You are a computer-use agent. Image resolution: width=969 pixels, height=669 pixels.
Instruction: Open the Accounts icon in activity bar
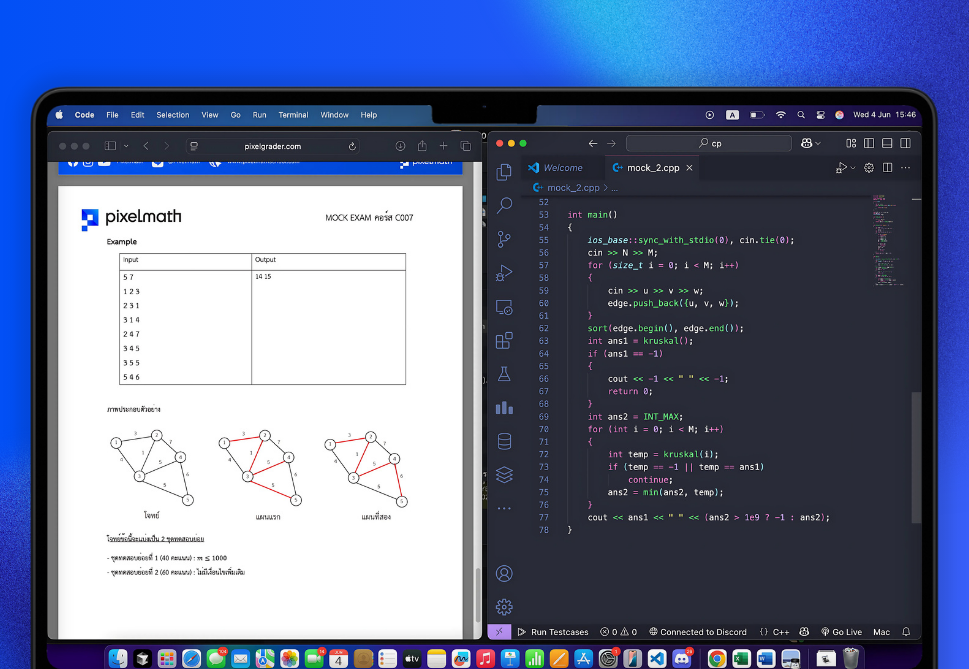click(x=504, y=573)
